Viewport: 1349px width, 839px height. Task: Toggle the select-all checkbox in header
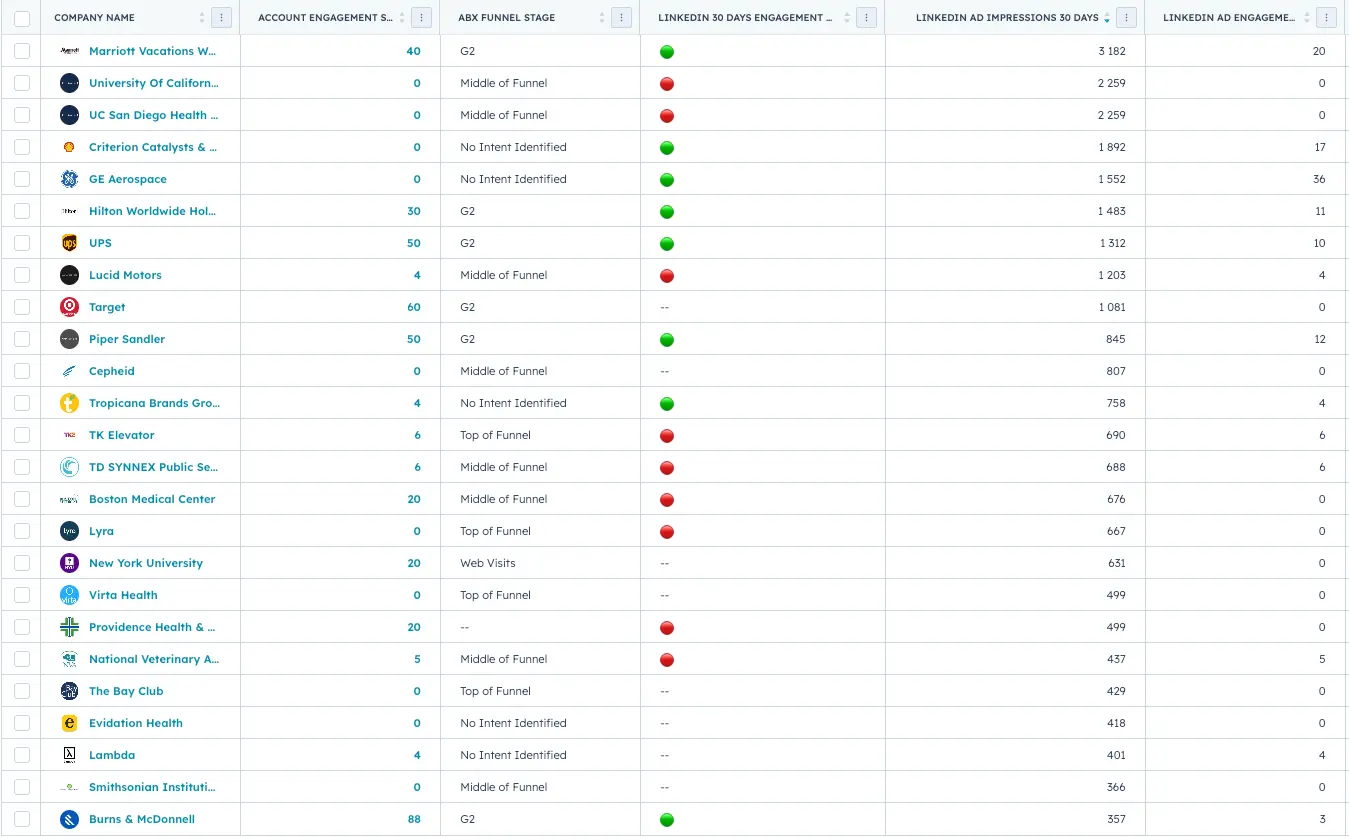pyautogui.click(x=22, y=18)
